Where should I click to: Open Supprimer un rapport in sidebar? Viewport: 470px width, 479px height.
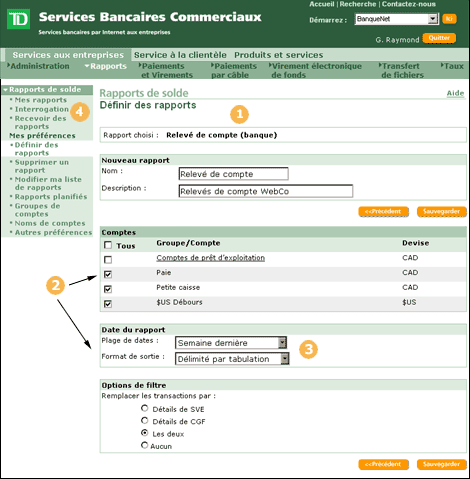(42, 166)
